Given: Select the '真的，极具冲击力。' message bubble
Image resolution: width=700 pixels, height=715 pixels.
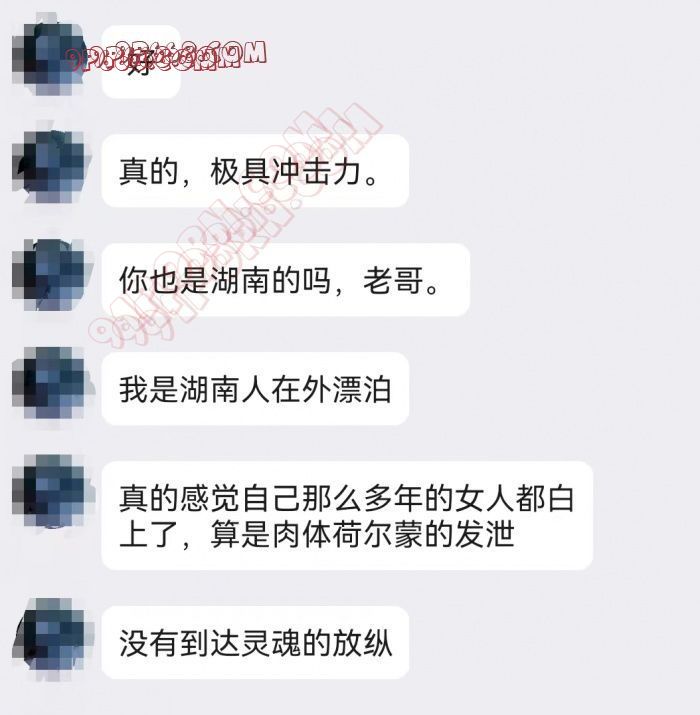Looking at the screenshot, I should click(255, 171).
